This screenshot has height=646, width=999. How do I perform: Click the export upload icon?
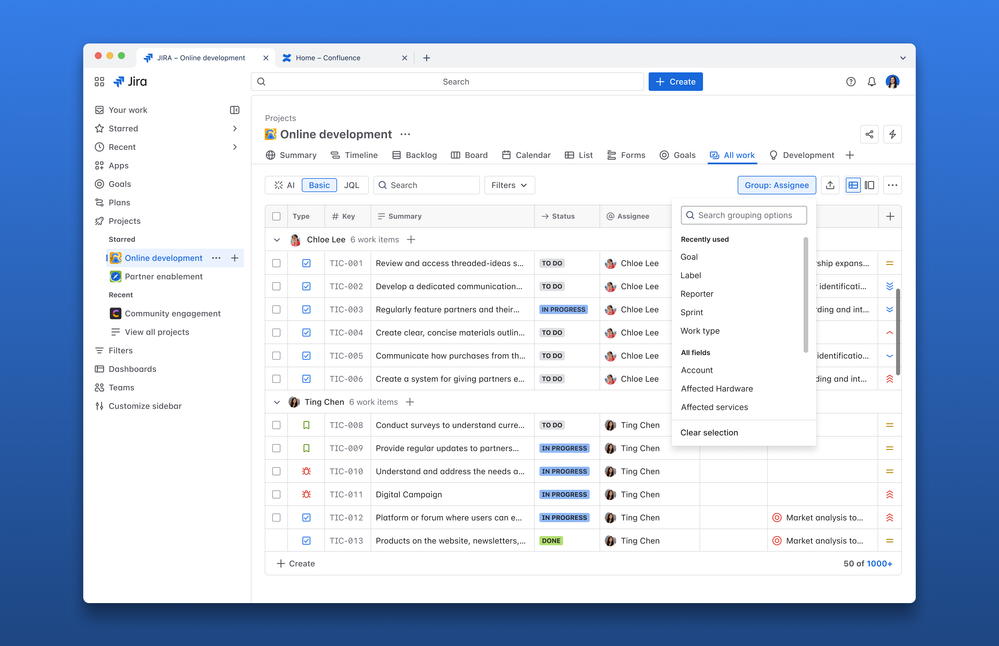tap(830, 185)
